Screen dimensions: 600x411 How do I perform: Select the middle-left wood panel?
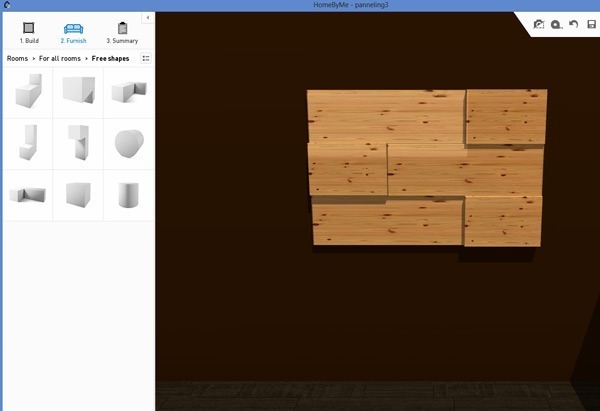pyautogui.click(x=347, y=169)
